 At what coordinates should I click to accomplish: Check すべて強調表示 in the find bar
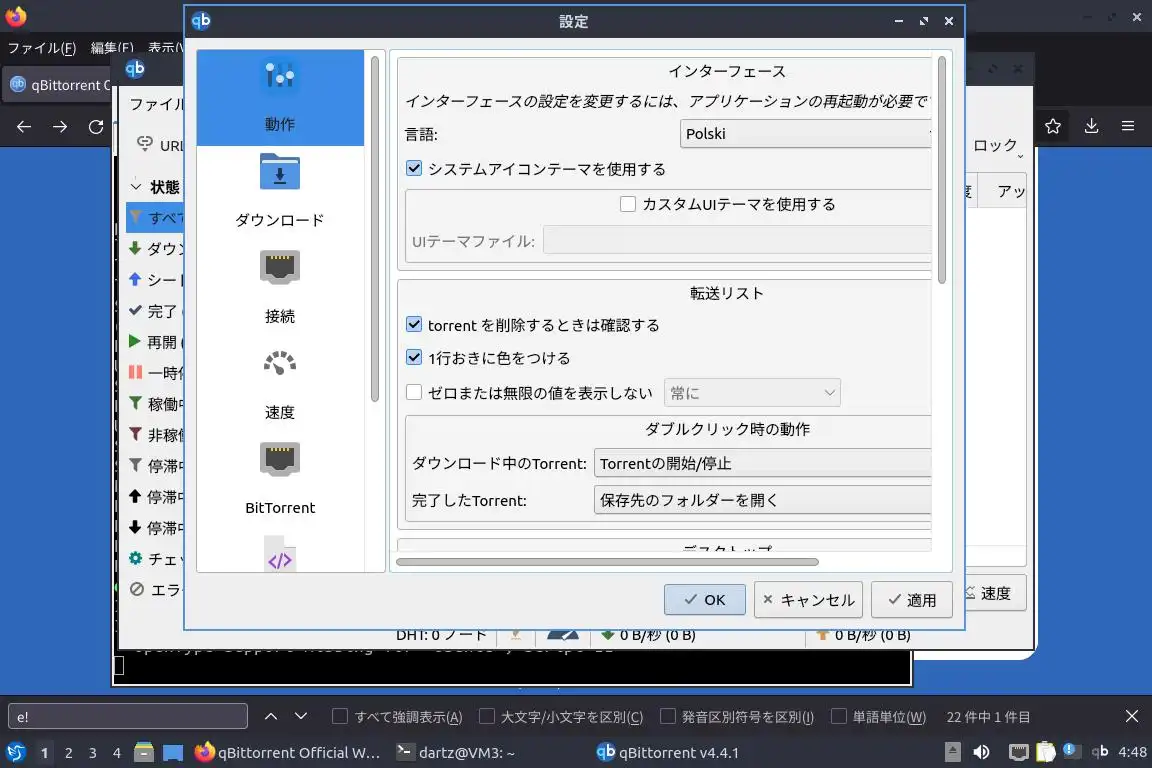pos(339,716)
